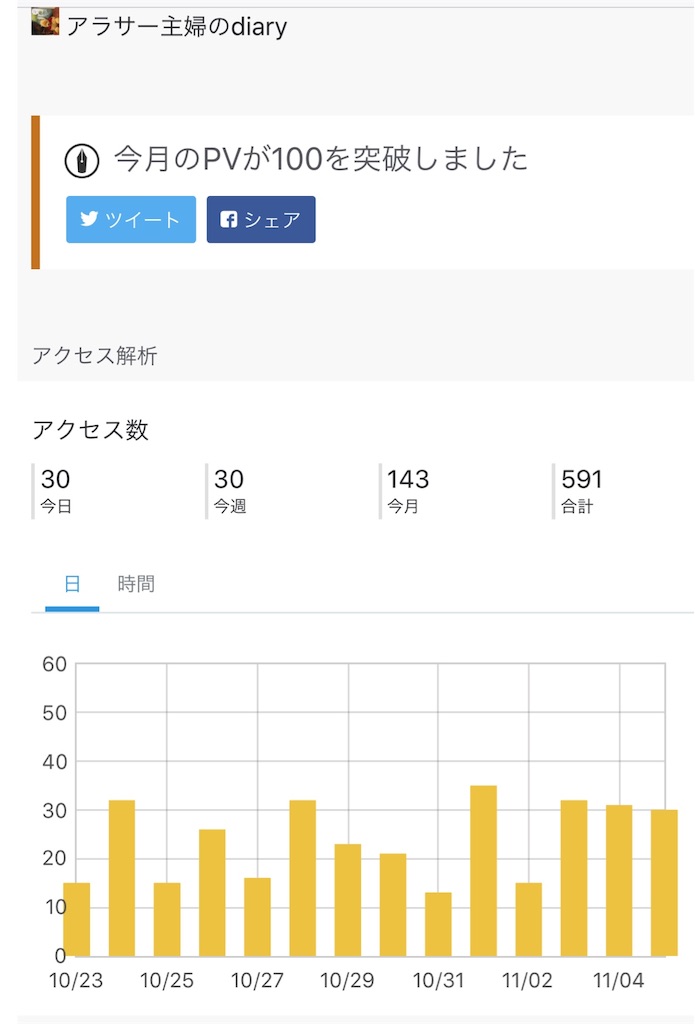Viewport: 695px width, 1024px height.
Task: Click the blog avatar thumbnail
Action: pyautogui.click(x=45, y=22)
